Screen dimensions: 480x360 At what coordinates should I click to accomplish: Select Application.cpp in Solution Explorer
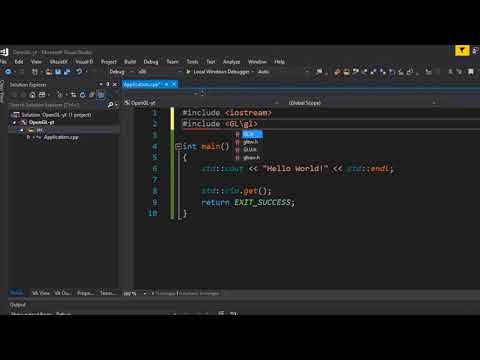[61, 137]
